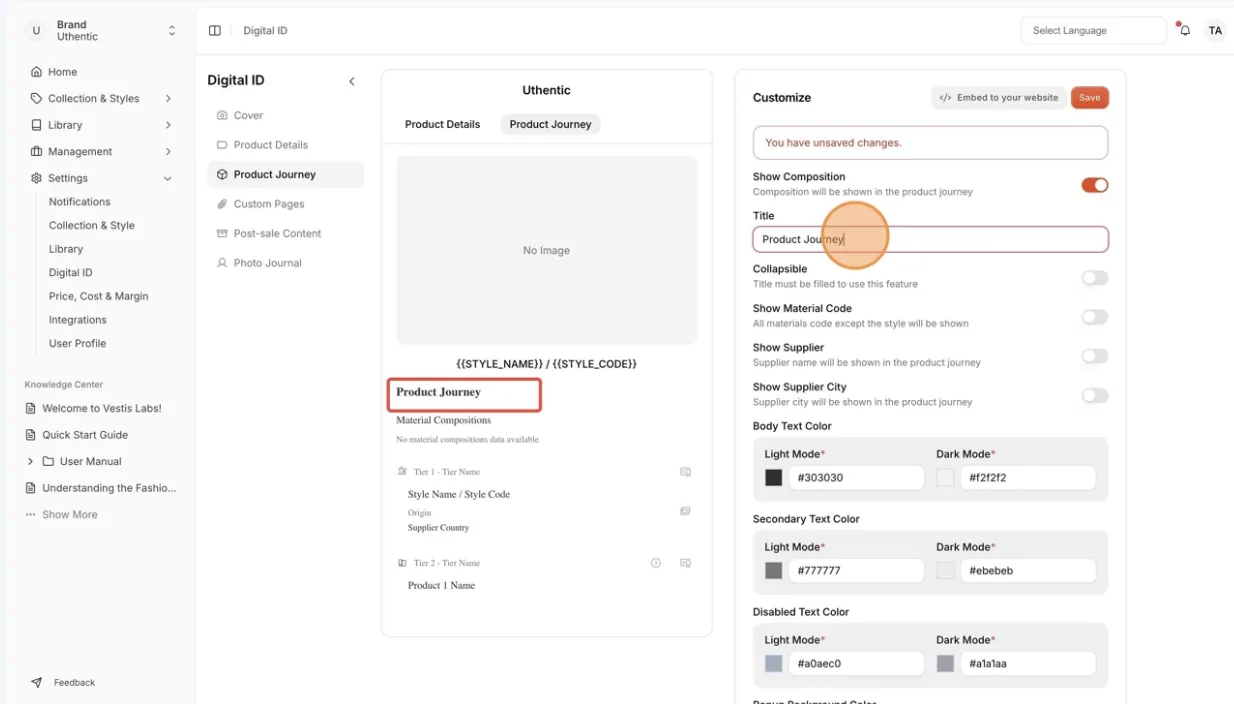This screenshot has width=1234, height=704.
Task: Click the Digital ID breadcrumb
Action: (x=265, y=31)
